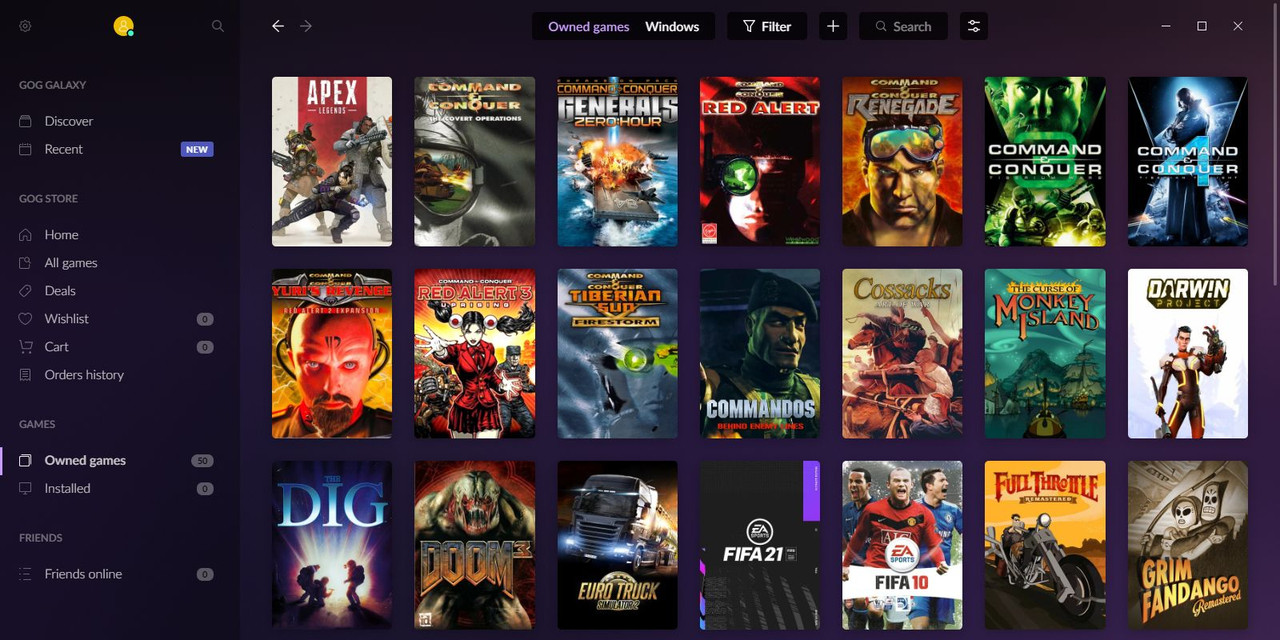Open FIFA 10 game cover
1280x640 pixels.
click(x=902, y=545)
